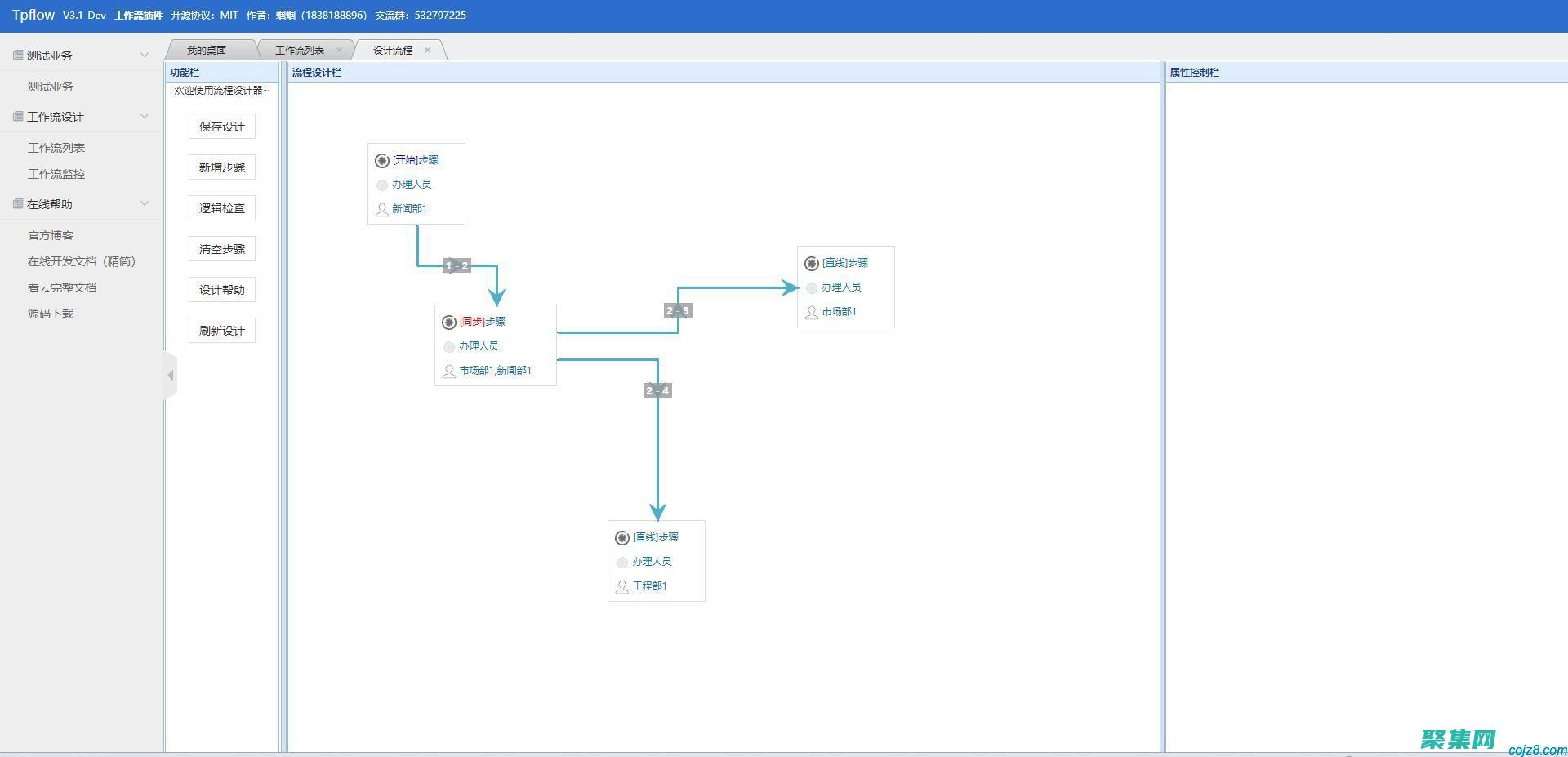This screenshot has height=757, width=1568.
Task: Collapse the 测试业务 sidebar section chevron
Action: (x=145, y=56)
